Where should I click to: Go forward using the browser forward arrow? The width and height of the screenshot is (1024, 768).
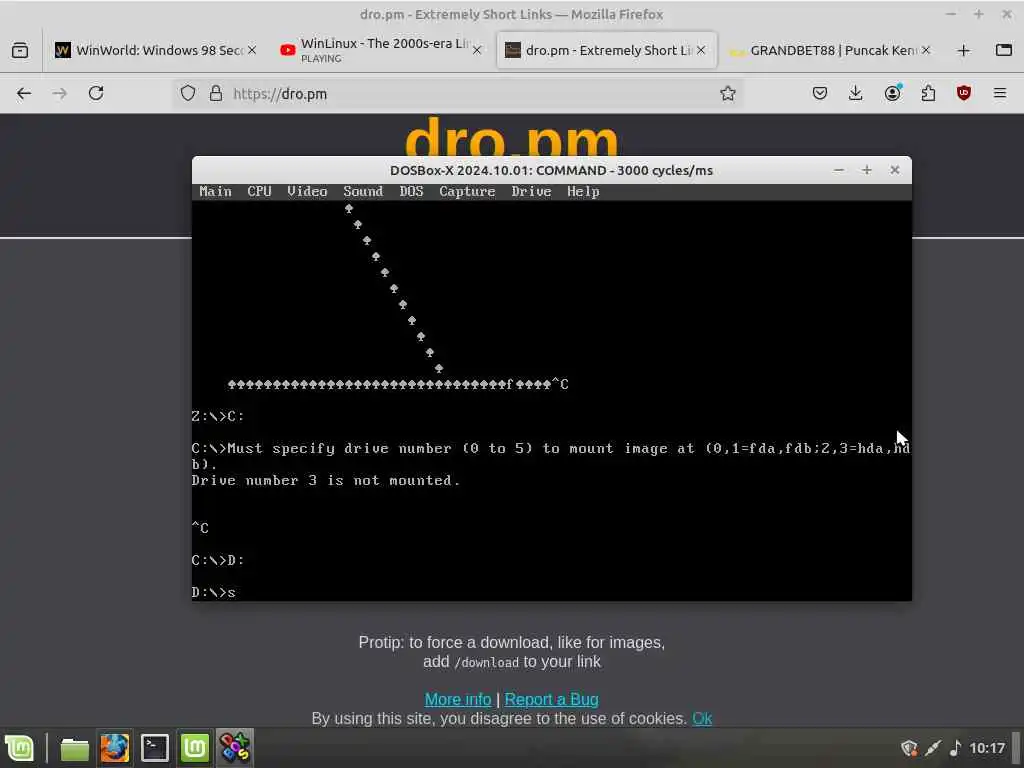(x=59, y=93)
